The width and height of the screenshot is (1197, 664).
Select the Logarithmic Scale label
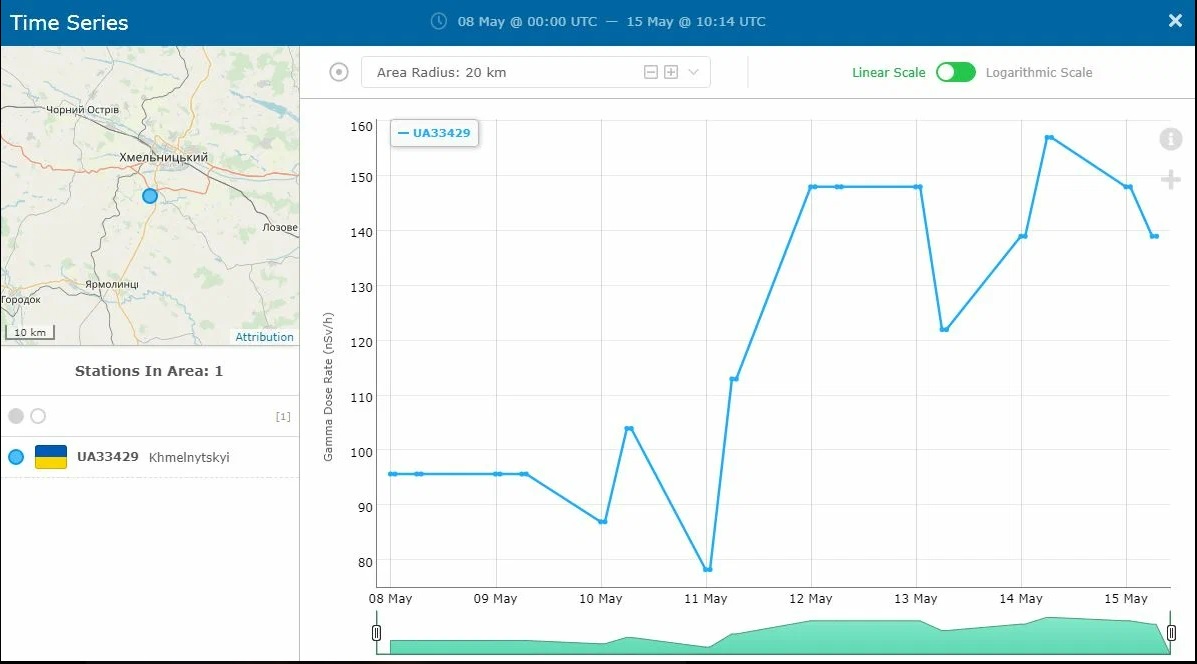[x=1039, y=73]
